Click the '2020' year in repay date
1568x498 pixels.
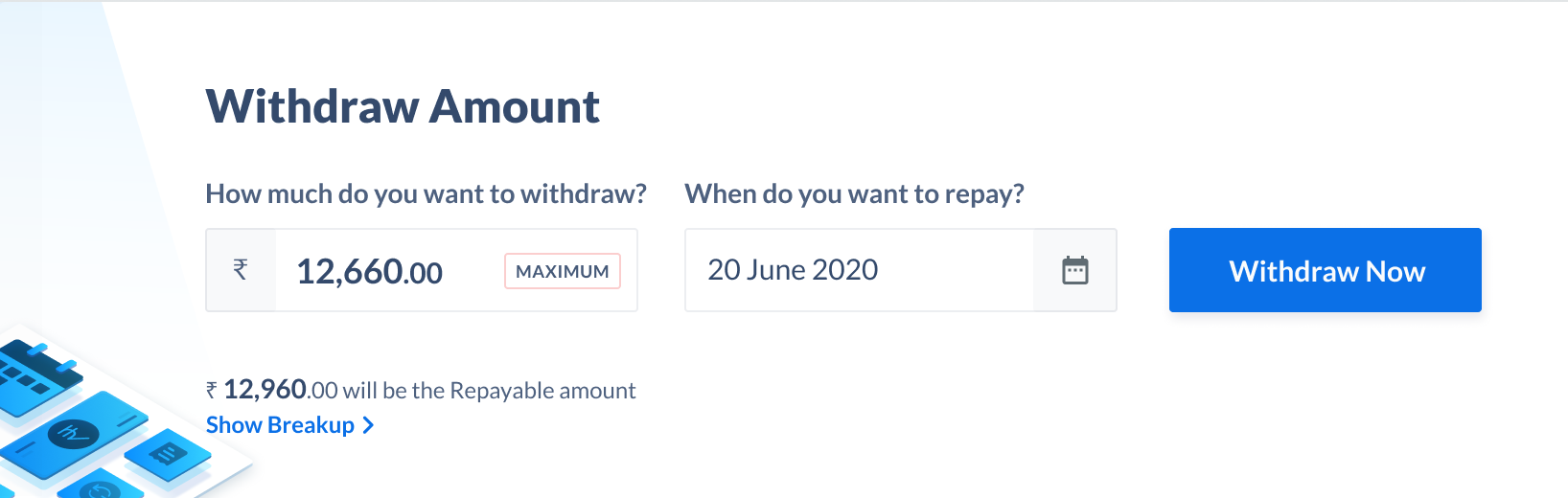pos(845,270)
